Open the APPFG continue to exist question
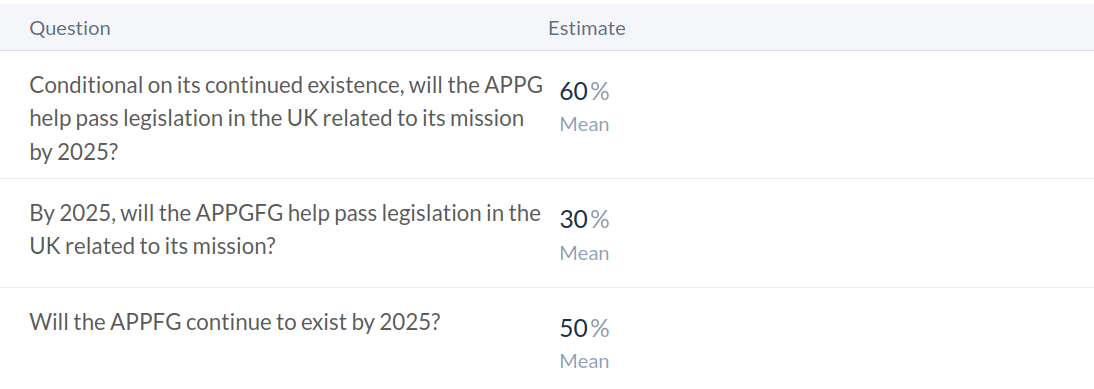Viewport: 1094px width, 389px height. point(234,321)
